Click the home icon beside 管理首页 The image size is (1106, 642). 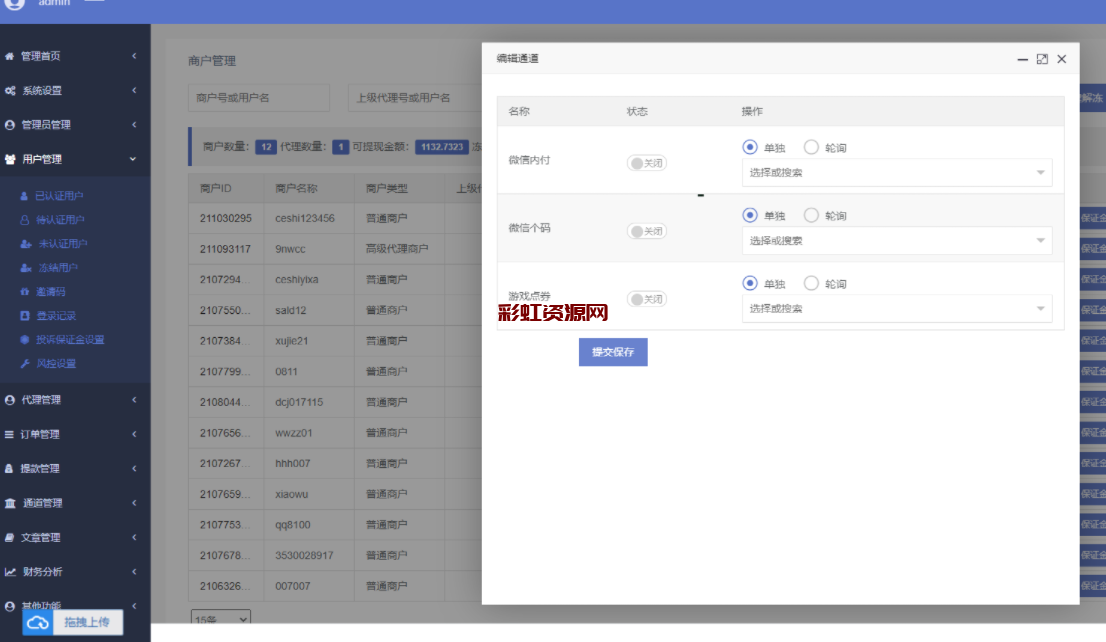point(10,57)
